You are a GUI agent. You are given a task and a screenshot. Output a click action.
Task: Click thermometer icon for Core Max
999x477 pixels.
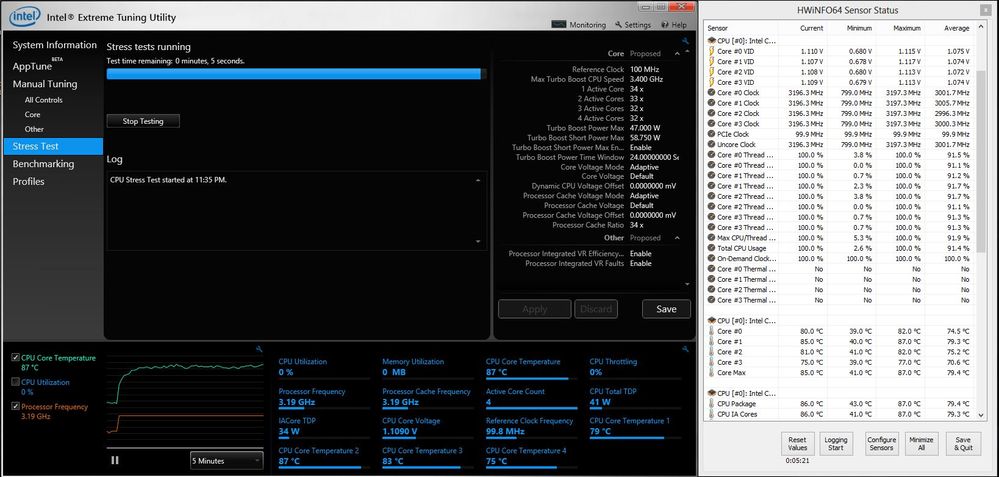coord(712,373)
